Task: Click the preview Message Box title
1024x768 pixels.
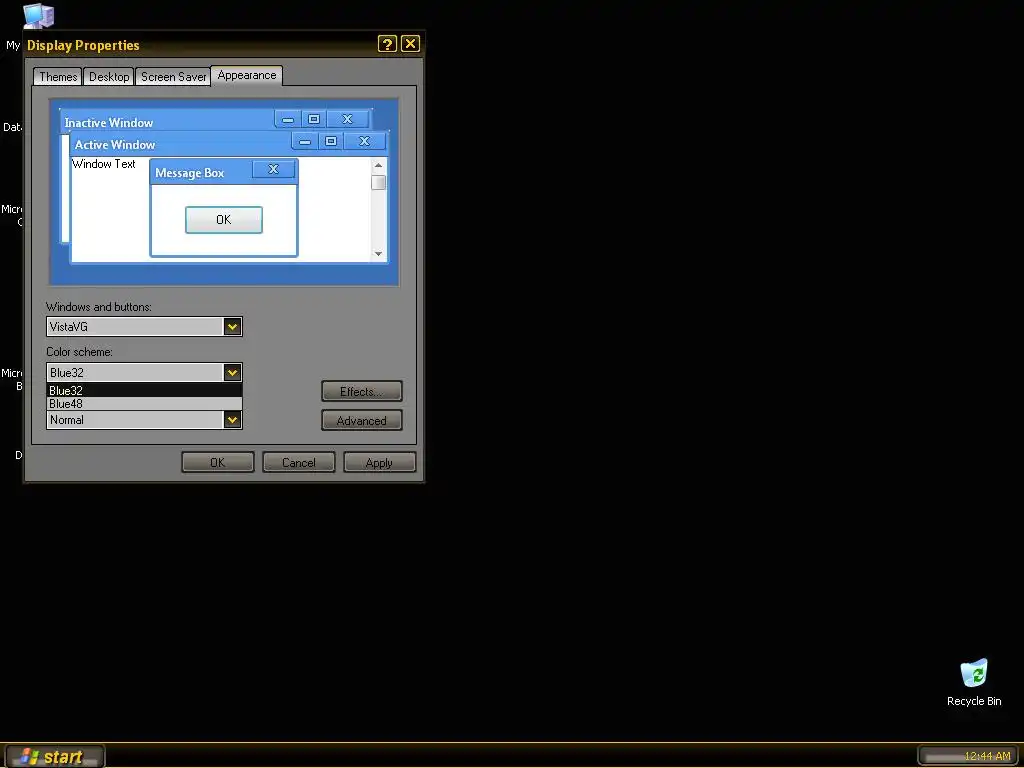Action: pos(190,173)
